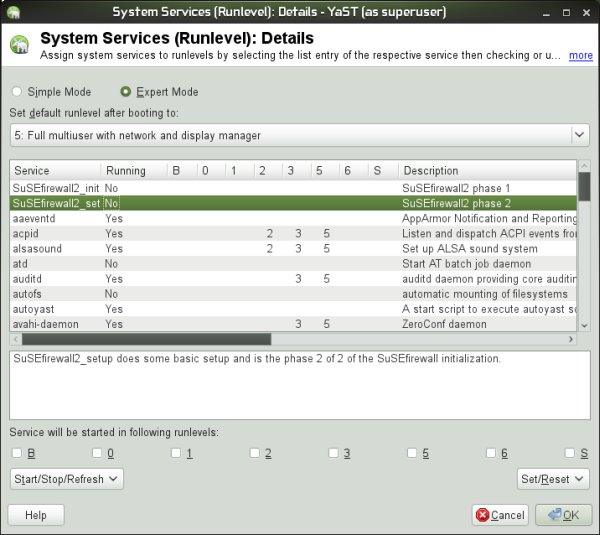The height and width of the screenshot is (535, 600).
Task: Enable runlevel S checkbox
Action: tap(570, 453)
